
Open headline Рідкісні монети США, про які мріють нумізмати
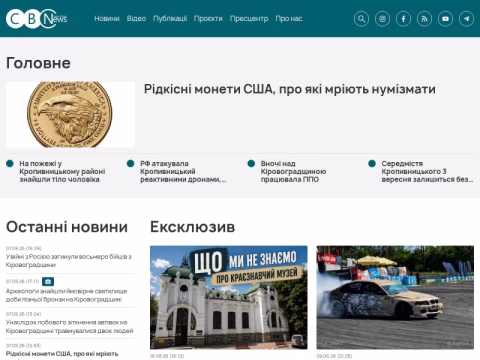tap(290, 89)
